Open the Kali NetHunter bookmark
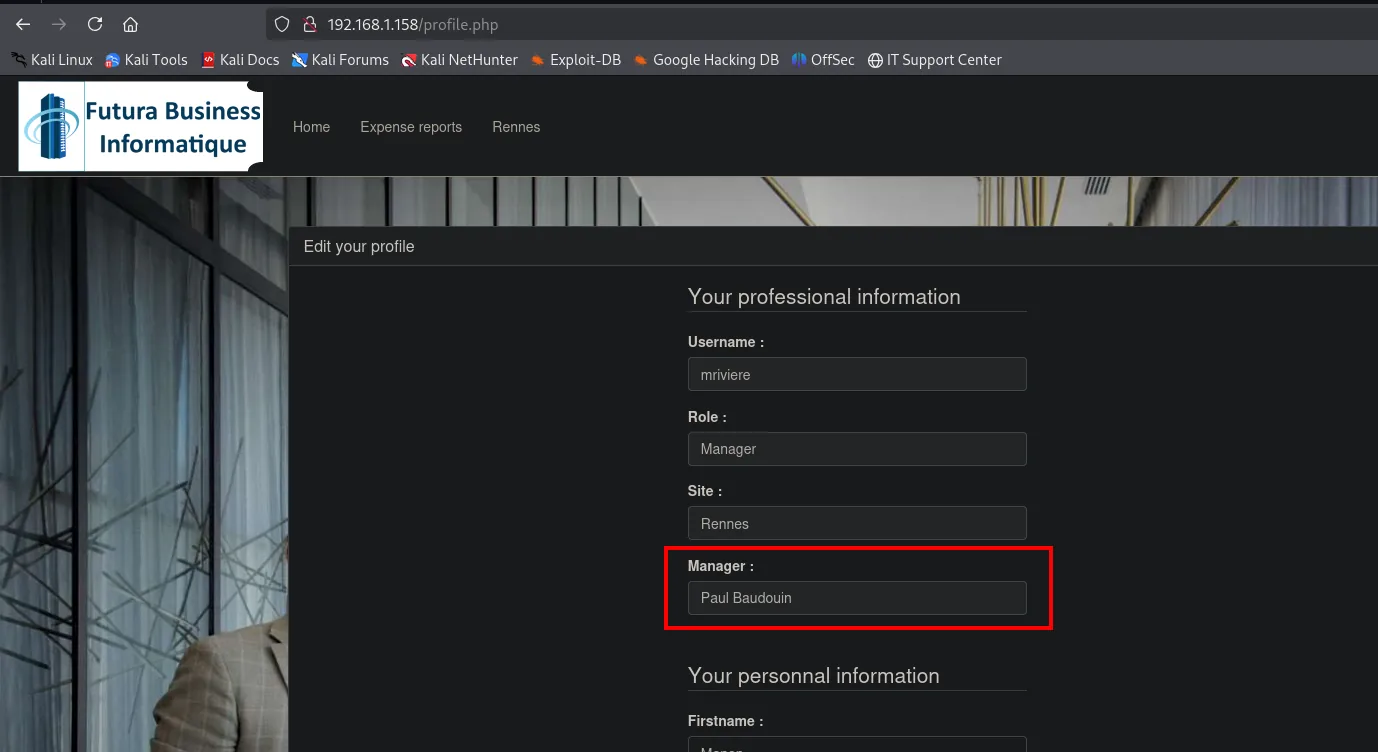Screen dimensions: 1378x752 (x=459, y=60)
